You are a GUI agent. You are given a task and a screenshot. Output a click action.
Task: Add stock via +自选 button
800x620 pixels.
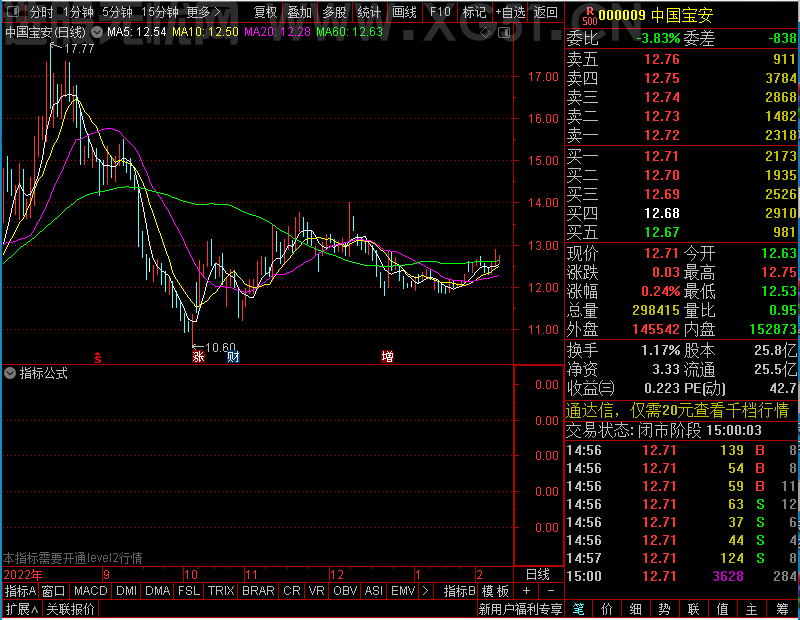(511, 12)
